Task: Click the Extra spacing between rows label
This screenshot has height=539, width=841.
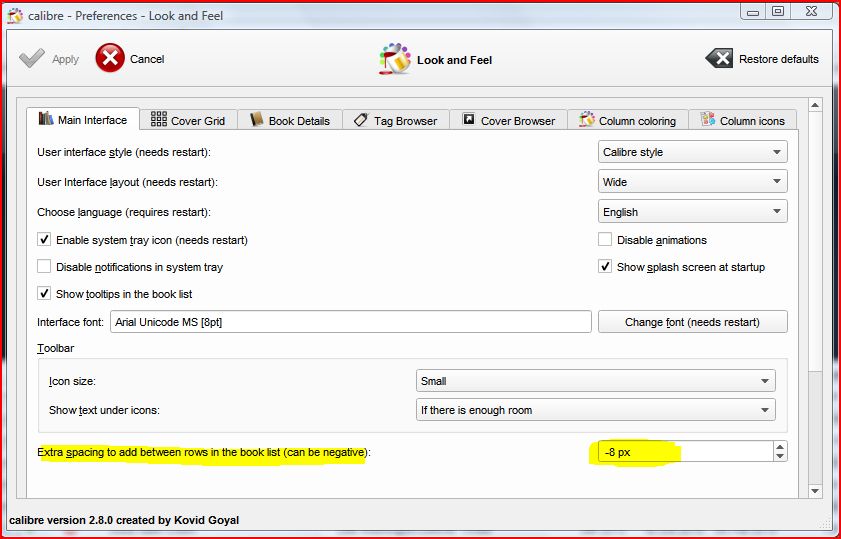Action: pos(204,452)
